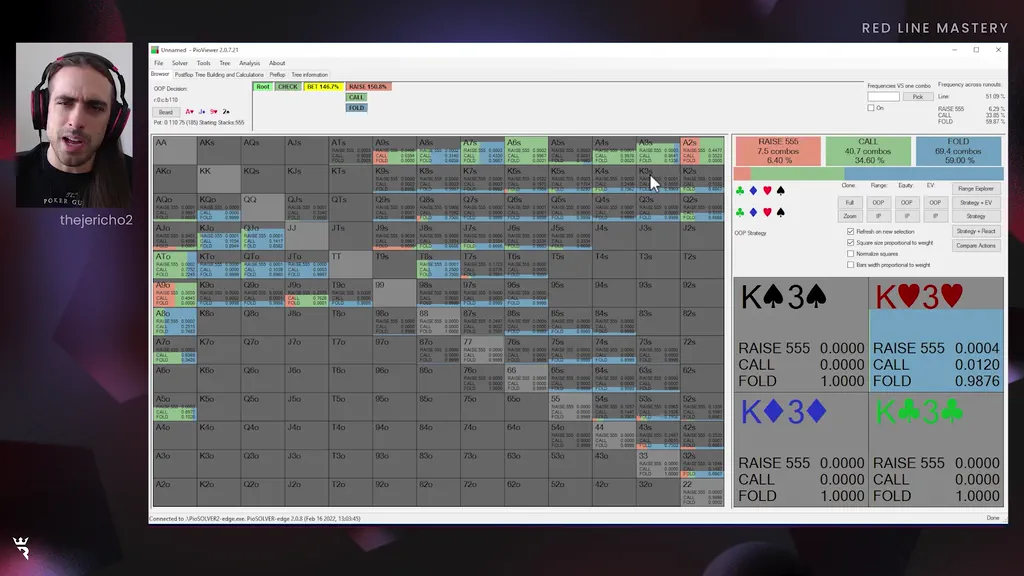Screen dimensions: 1024x576
Task: Click the nine of hearts board card
Action: [x=214, y=112]
